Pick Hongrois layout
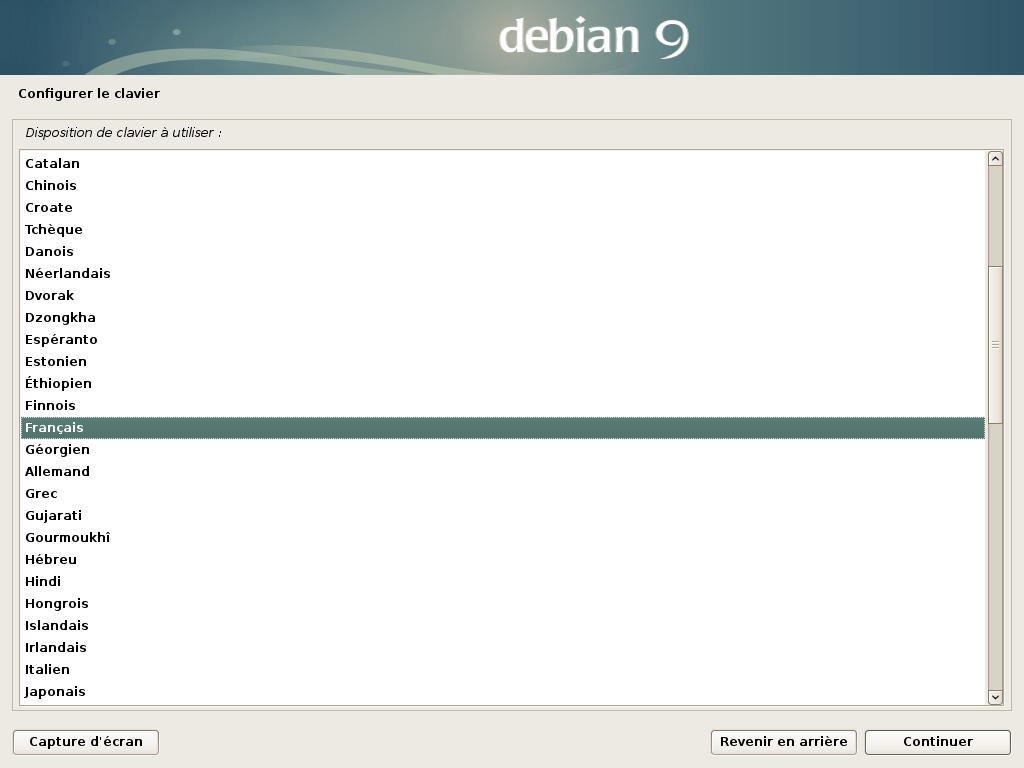The height and width of the screenshot is (768, 1024). [x=502, y=603]
